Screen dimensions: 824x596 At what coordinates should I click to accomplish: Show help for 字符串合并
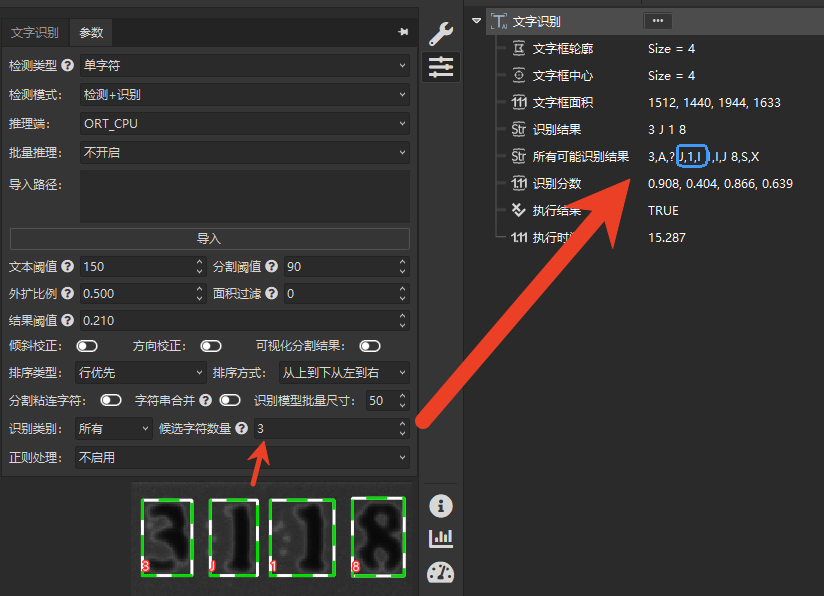click(205, 400)
